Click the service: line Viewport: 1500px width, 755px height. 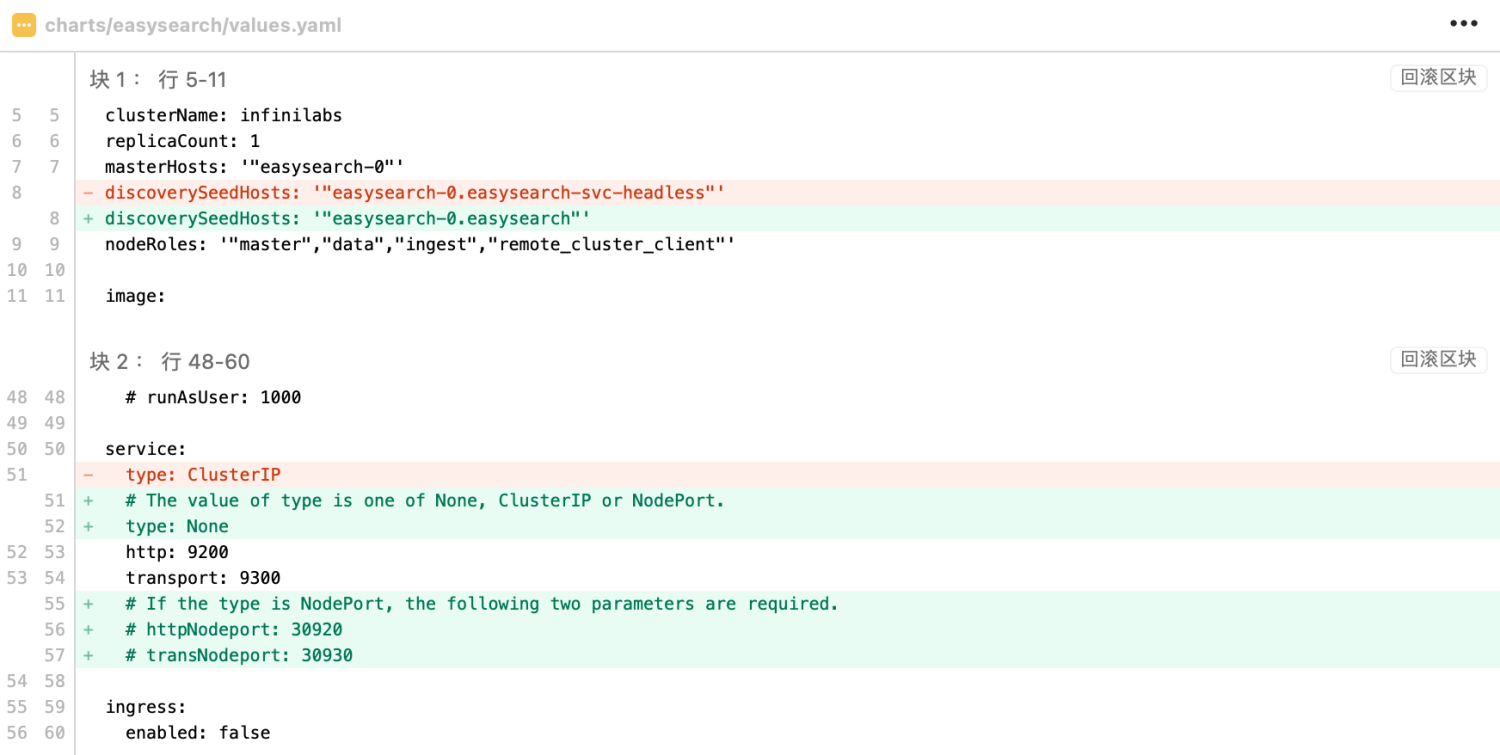pyautogui.click(x=146, y=449)
